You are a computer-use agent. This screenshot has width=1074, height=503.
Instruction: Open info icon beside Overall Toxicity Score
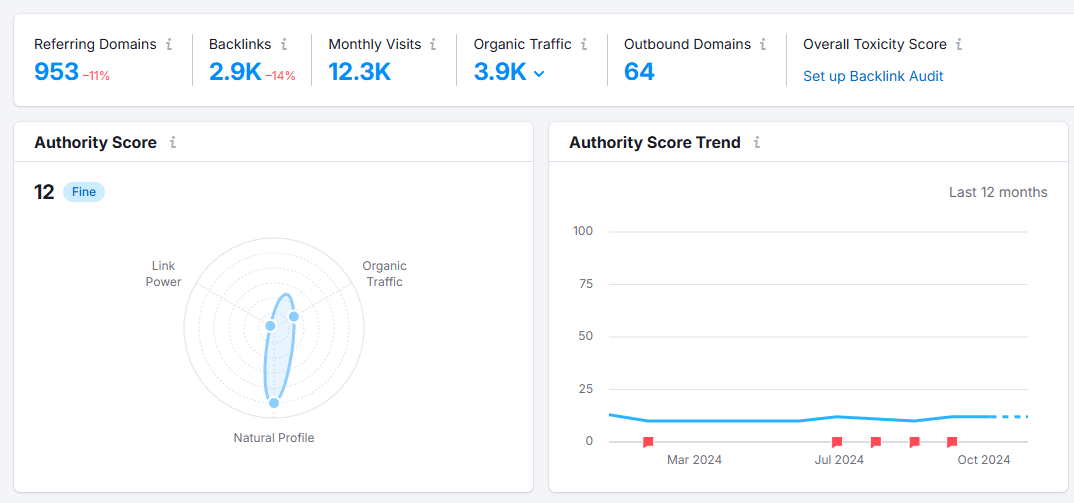[959, 45]
